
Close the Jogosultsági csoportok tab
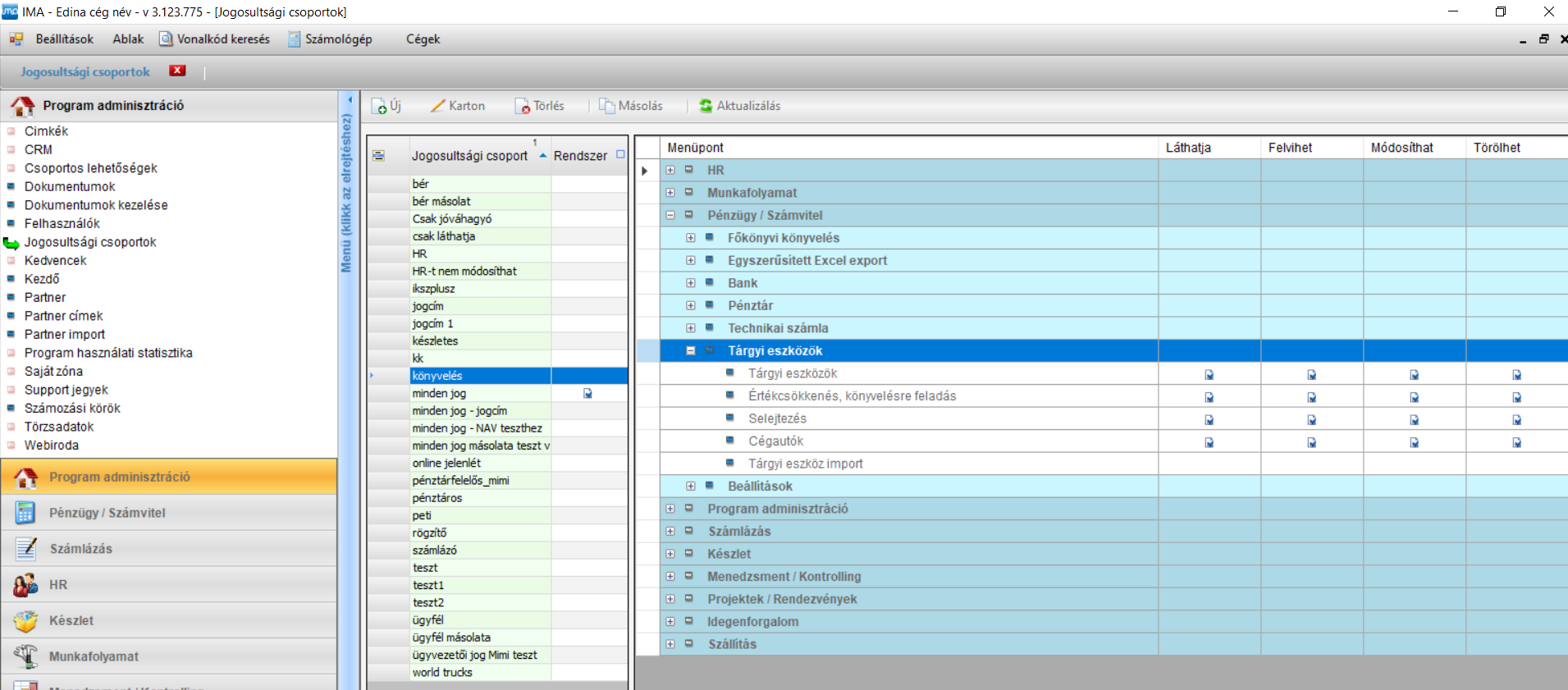177,71
